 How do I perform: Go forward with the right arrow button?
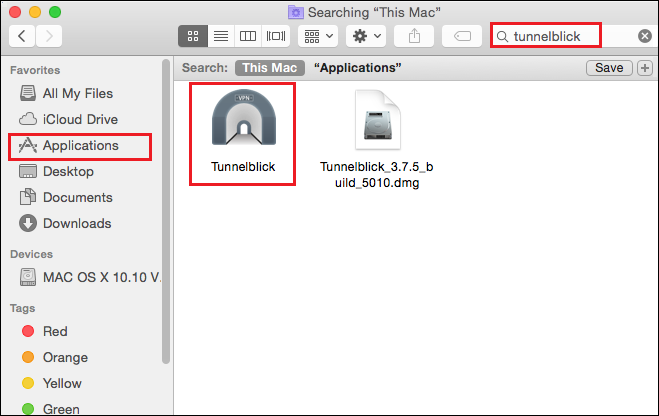[49, 36]
